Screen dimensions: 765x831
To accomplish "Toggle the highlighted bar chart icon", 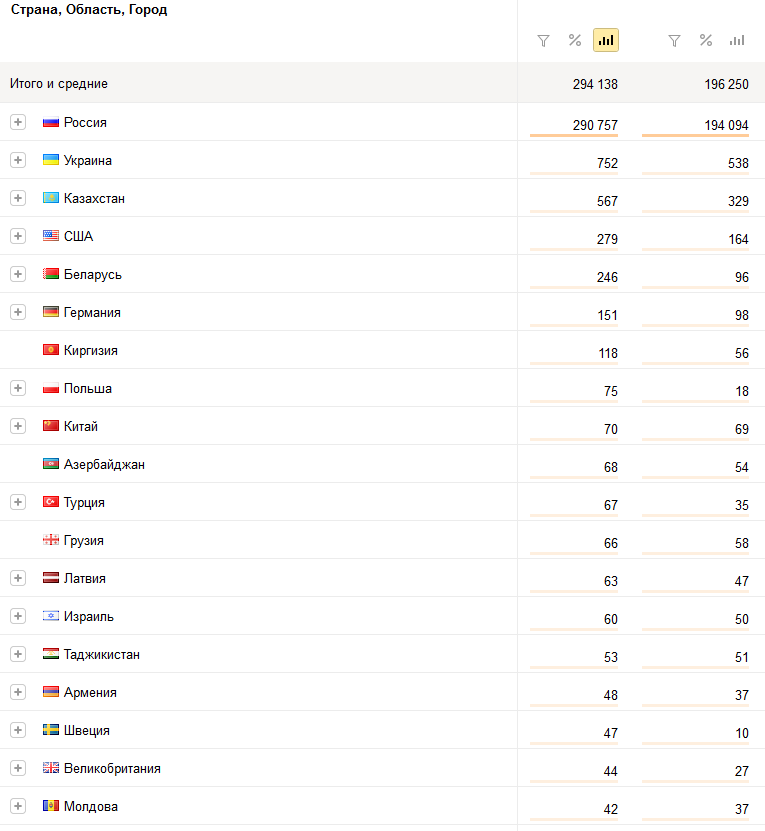I will click(x=606, y=40).
